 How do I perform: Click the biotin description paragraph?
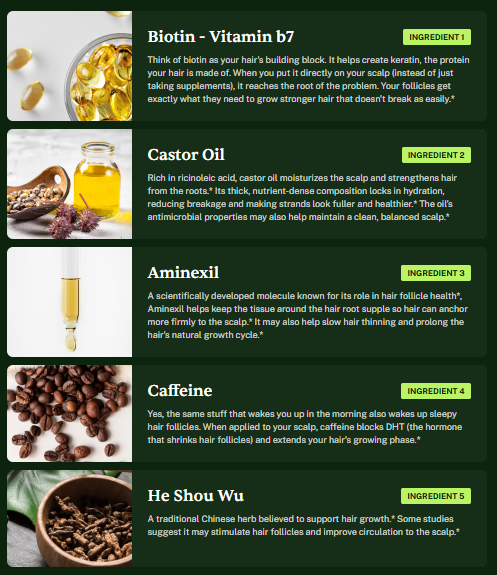tap(308, 80)
